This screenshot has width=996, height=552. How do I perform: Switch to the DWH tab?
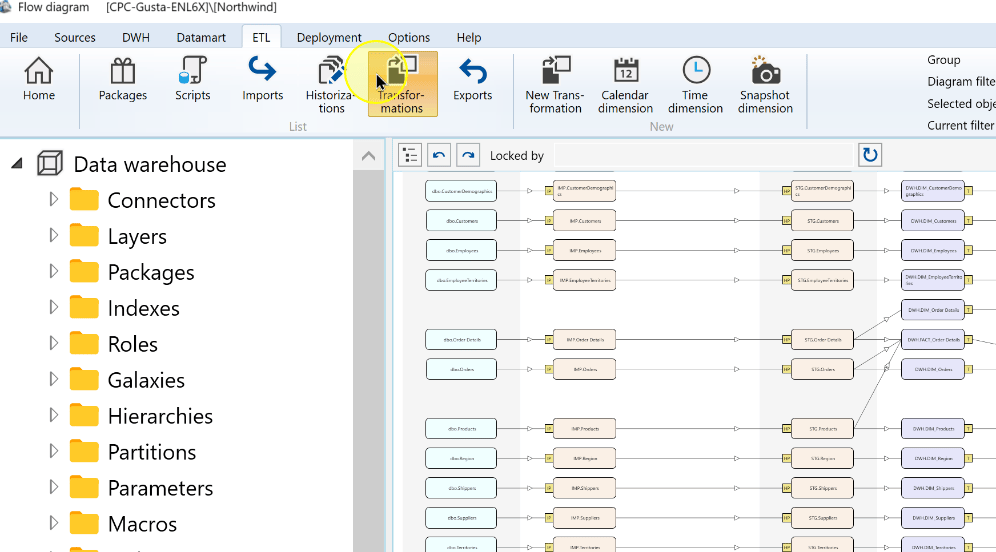[136, 37]
